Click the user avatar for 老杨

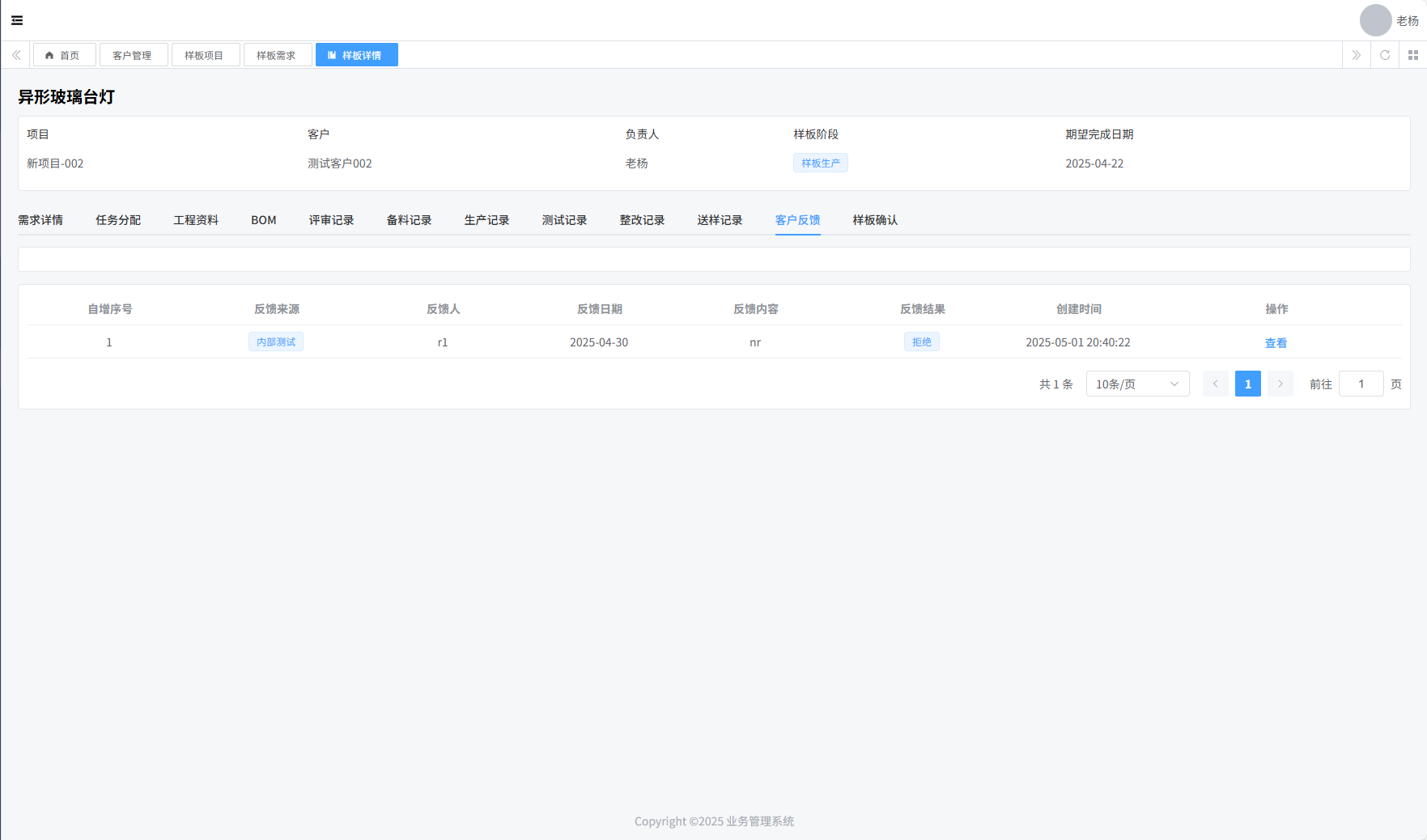pos(1375,20)
